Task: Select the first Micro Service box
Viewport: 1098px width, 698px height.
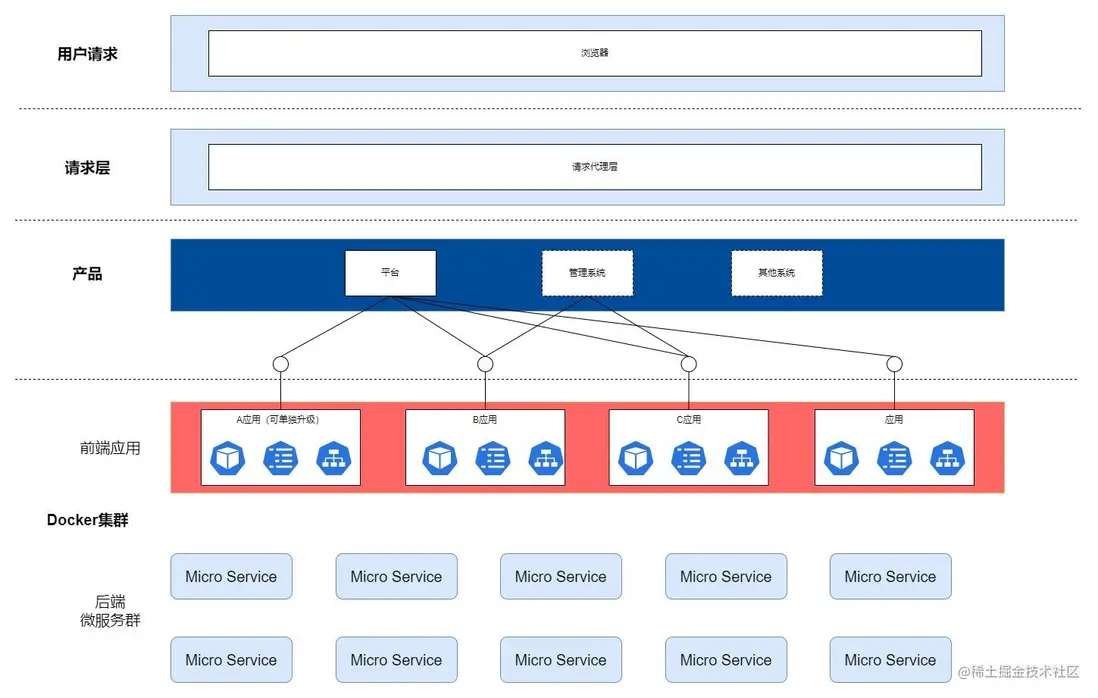Action: (x=231, y=577)
